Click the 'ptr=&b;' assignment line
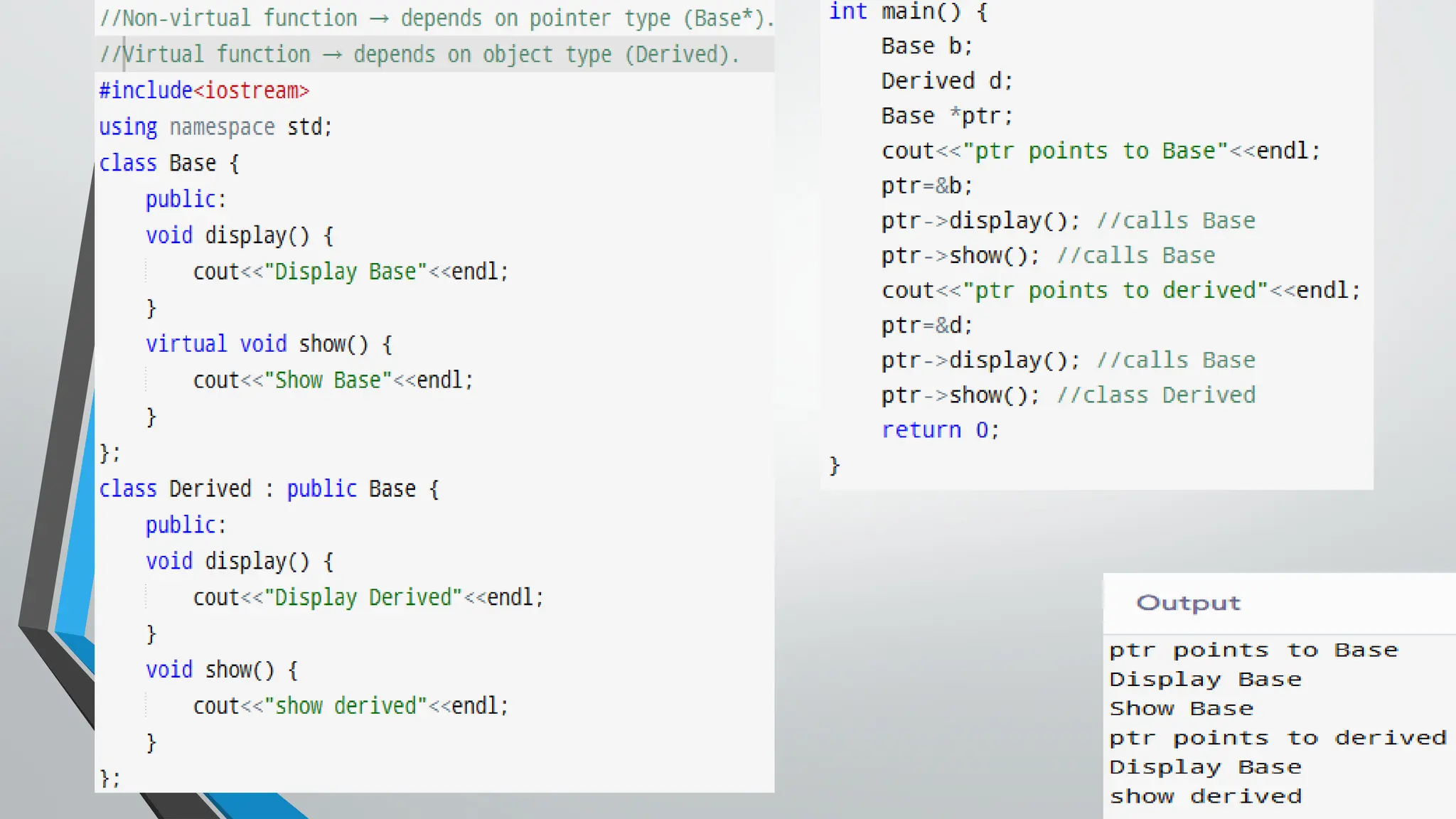The width and height of the screenshot is (1456, 819). [x=926, y=186]
